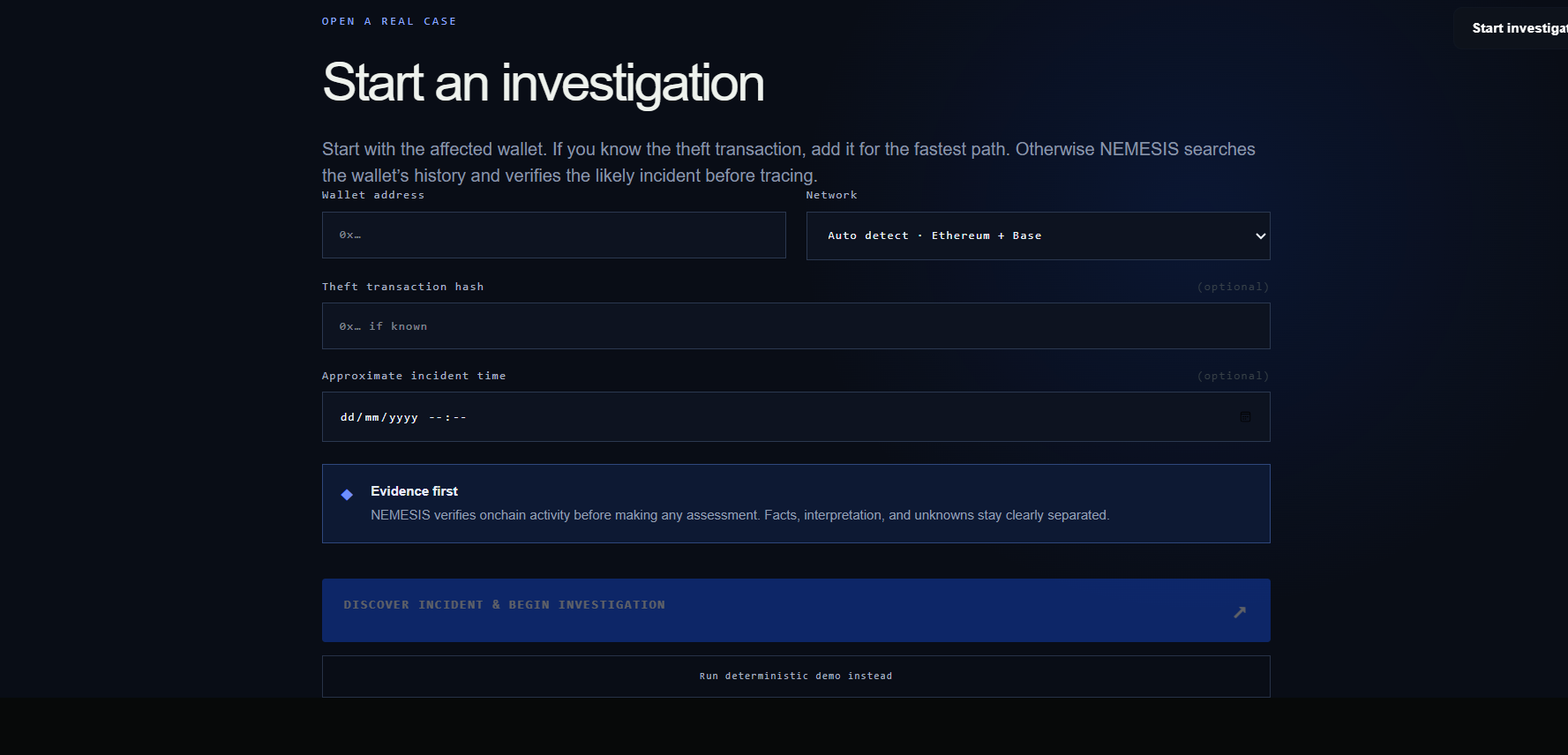The height and width of the screenshot is (755, 1568).
Task: Select the yyyy year segment of incident time
Action: (403, 417)
